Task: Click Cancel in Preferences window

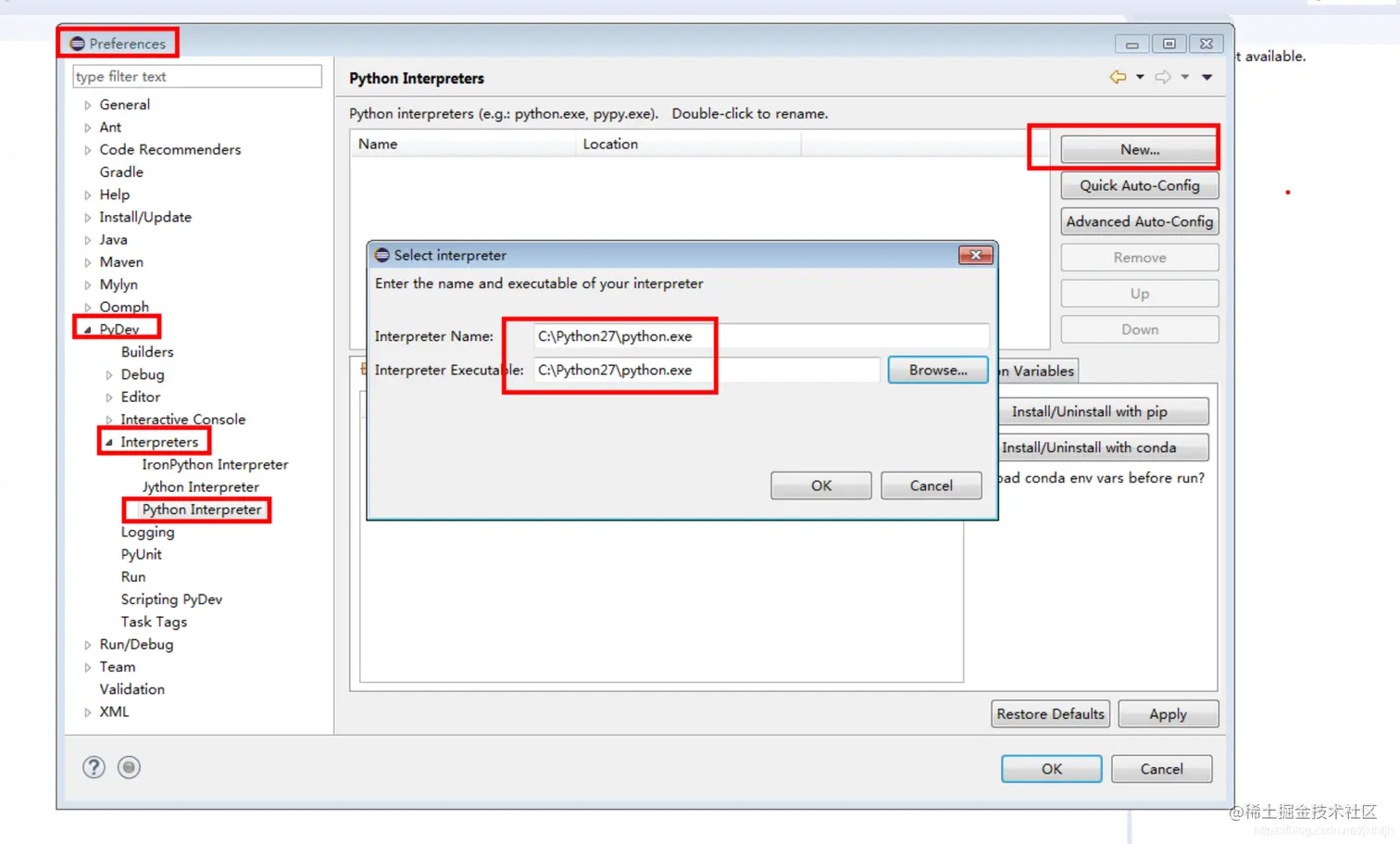Action: pos(1162,769)
